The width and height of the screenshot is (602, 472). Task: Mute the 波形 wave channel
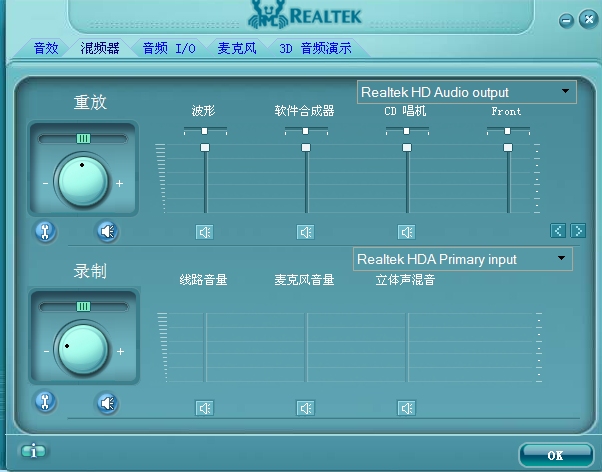204,232
